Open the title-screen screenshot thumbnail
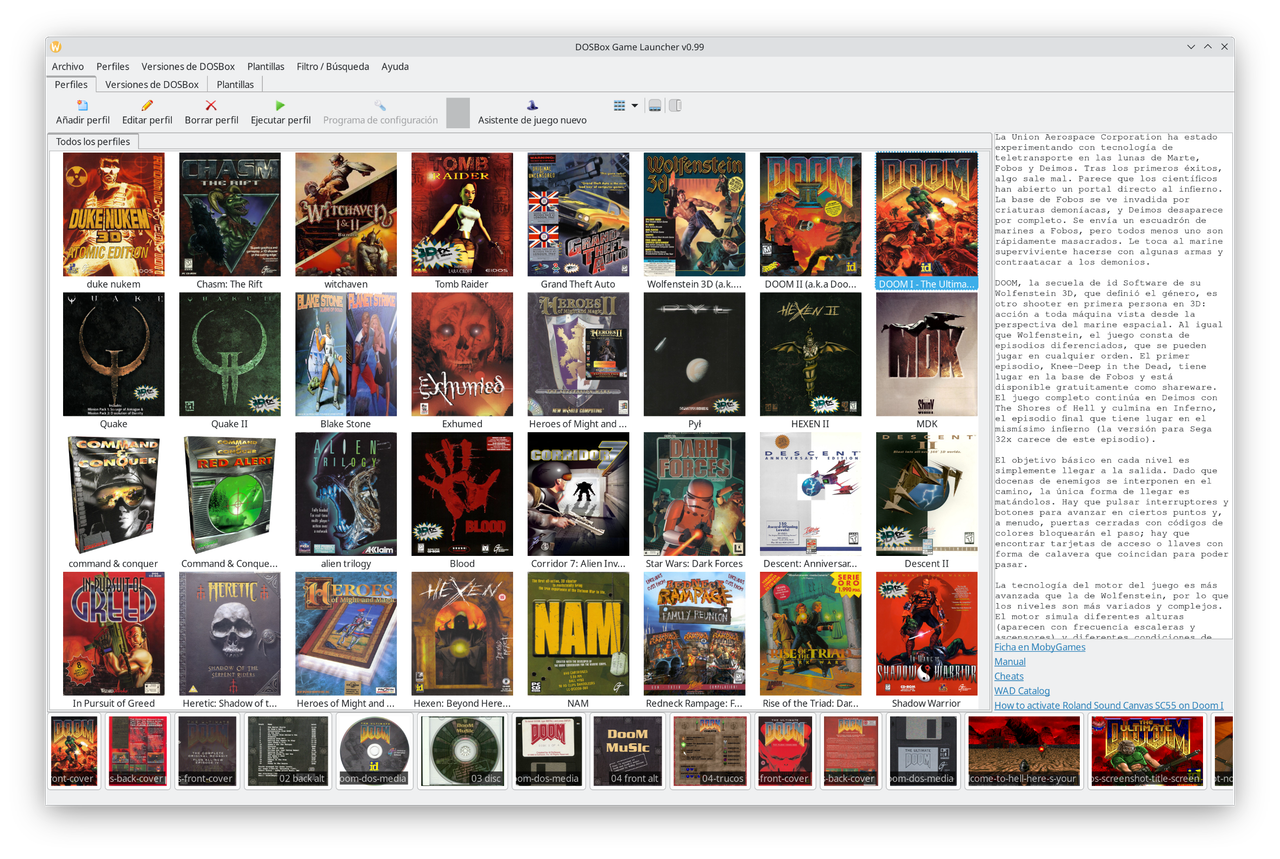Image resolution: width=1280 pixels, height=859 pixels. [x=1146, y=750]
